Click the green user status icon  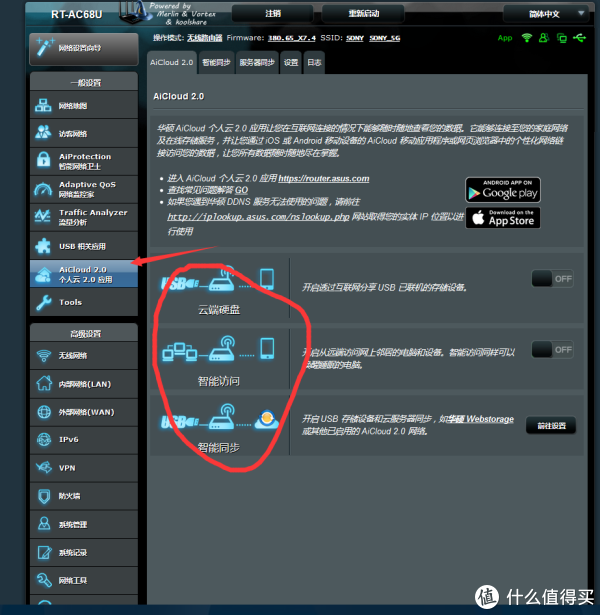click(x=544, y=38)
